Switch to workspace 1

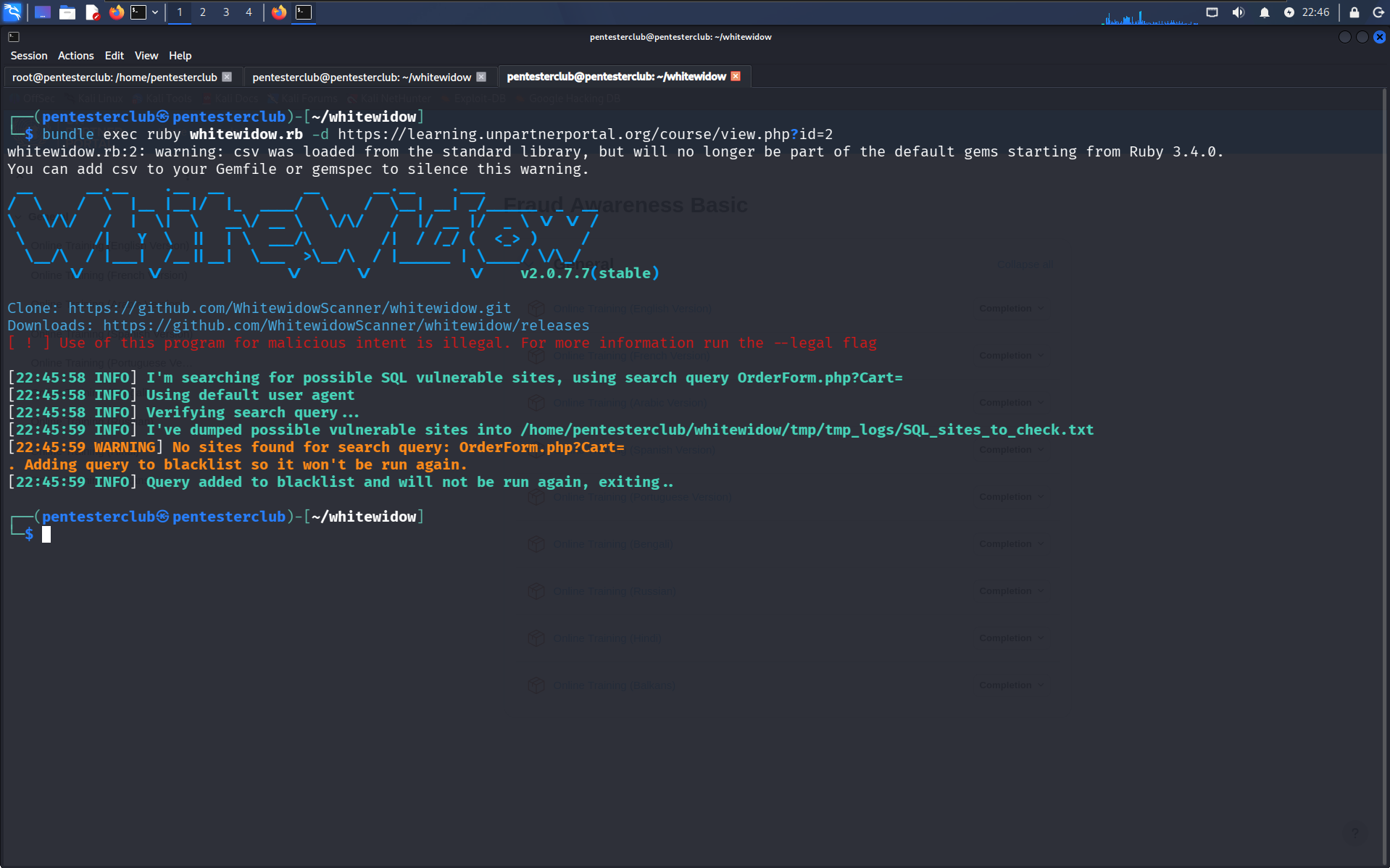click(x=180, y=12)
